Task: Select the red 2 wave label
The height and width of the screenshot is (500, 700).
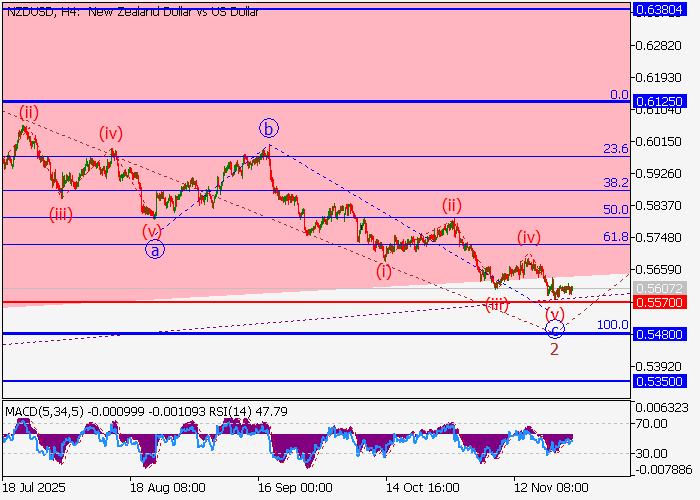Action: coord(554,348)
